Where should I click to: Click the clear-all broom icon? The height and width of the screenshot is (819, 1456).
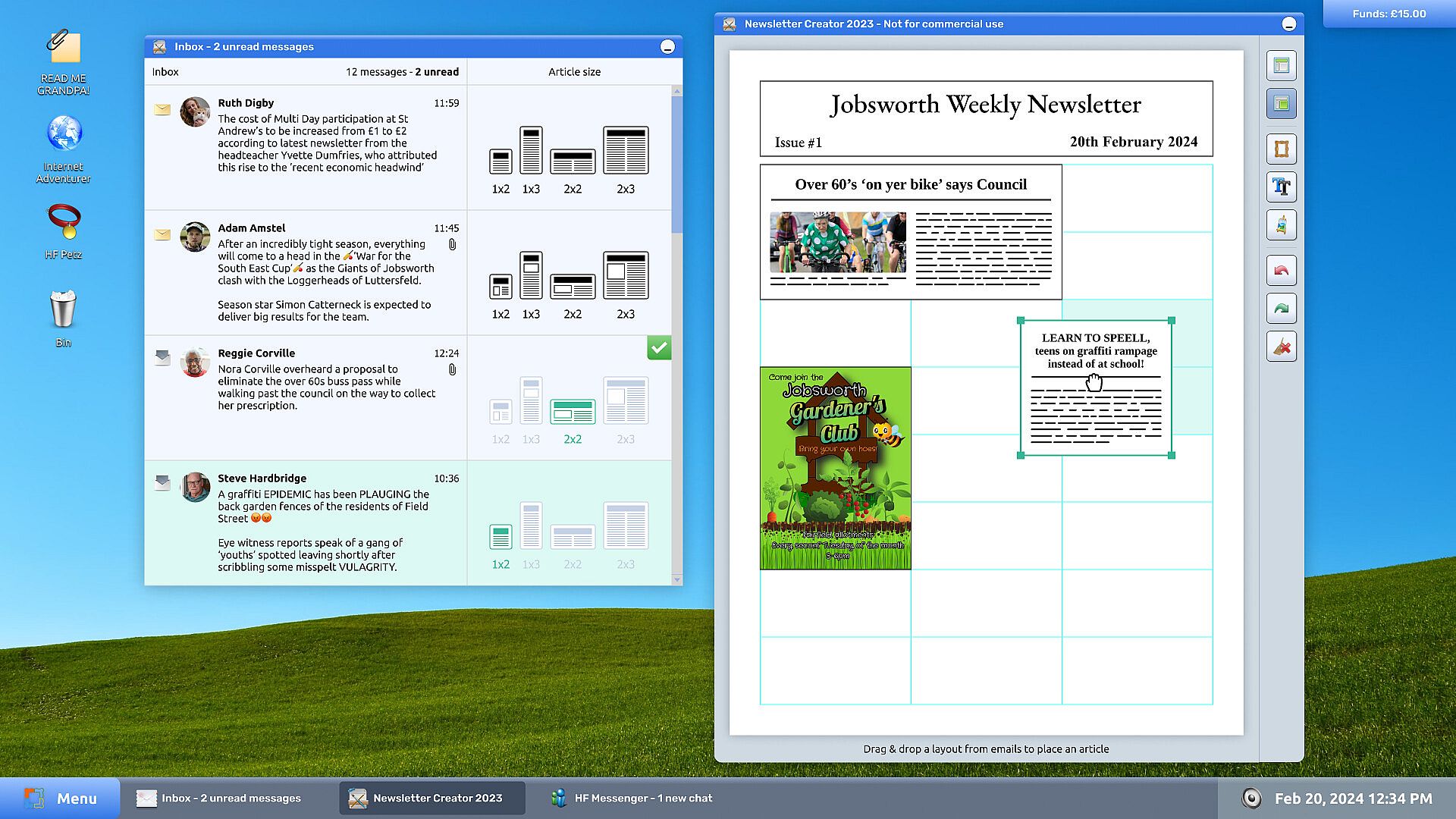click(1281, 347)
